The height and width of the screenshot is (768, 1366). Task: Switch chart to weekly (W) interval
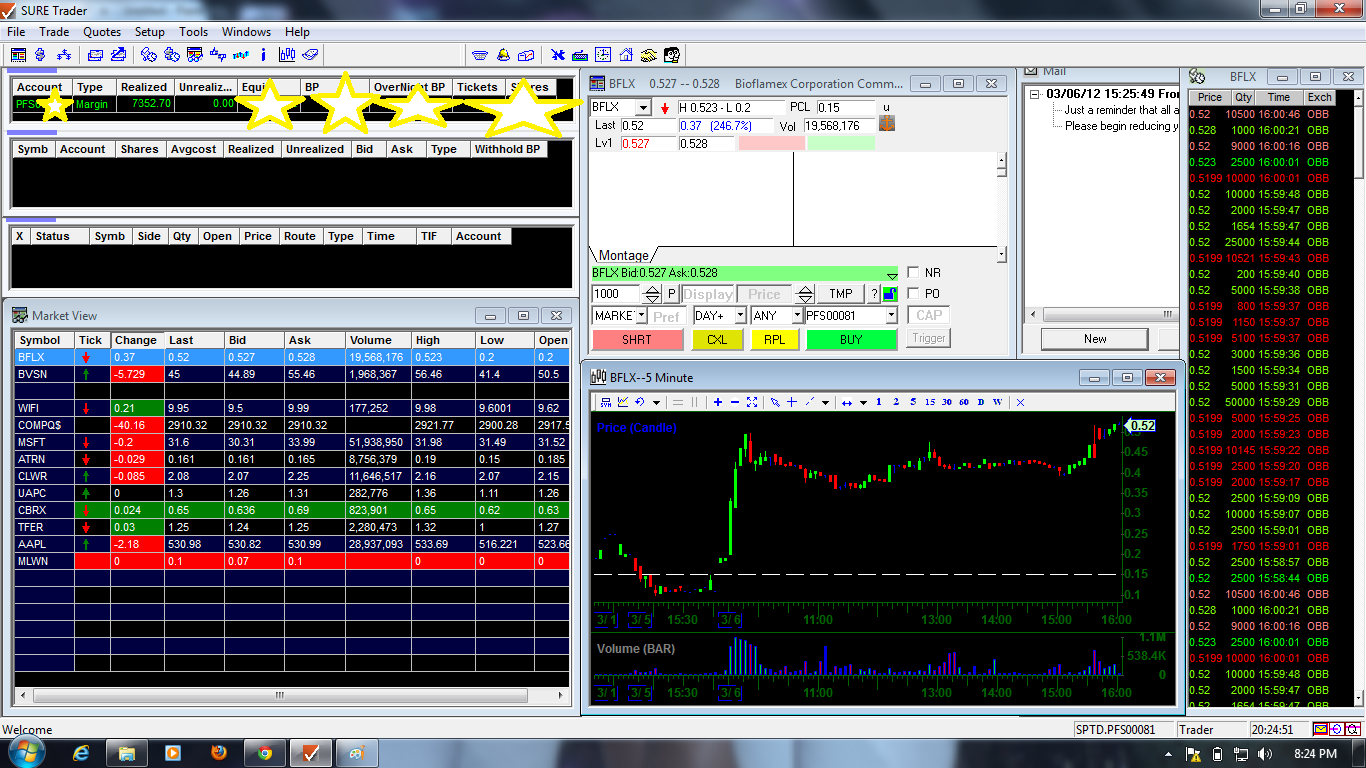tap(997, 402)
